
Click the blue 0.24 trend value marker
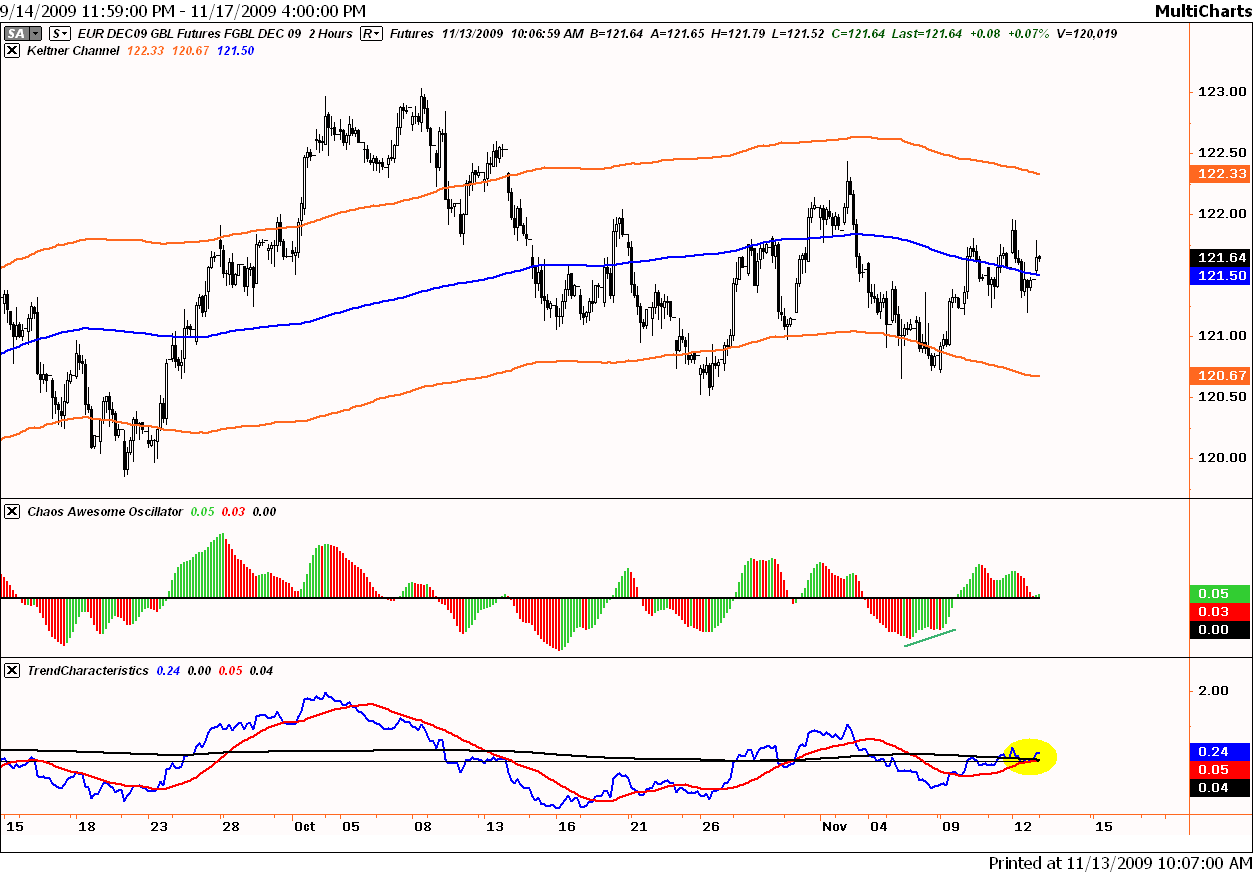click(1220, 751)
